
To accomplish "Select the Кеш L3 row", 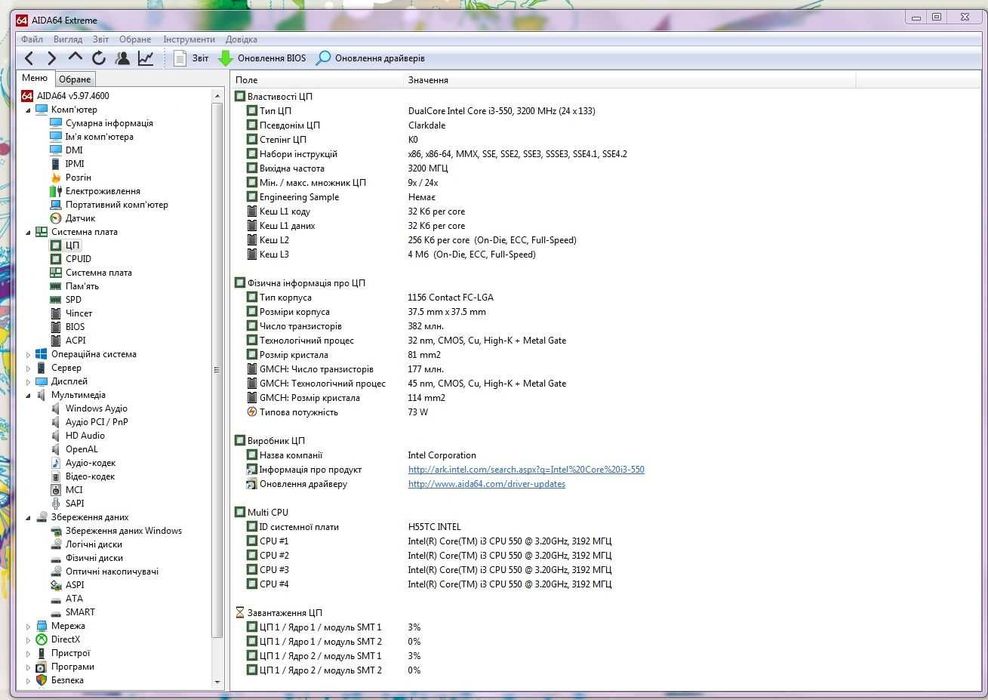I will tap(391, 255).
